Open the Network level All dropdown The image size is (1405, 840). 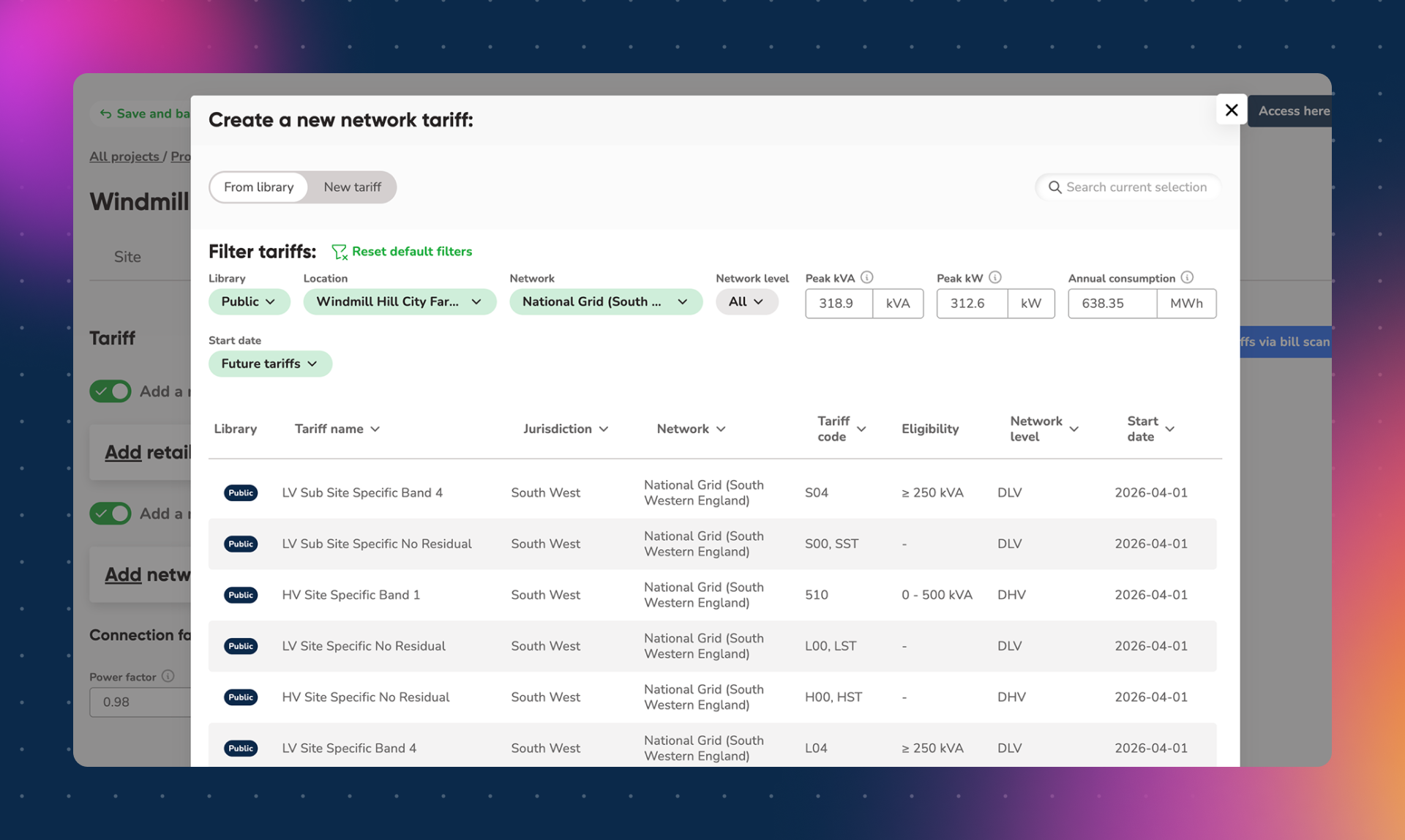pos(746,301)
